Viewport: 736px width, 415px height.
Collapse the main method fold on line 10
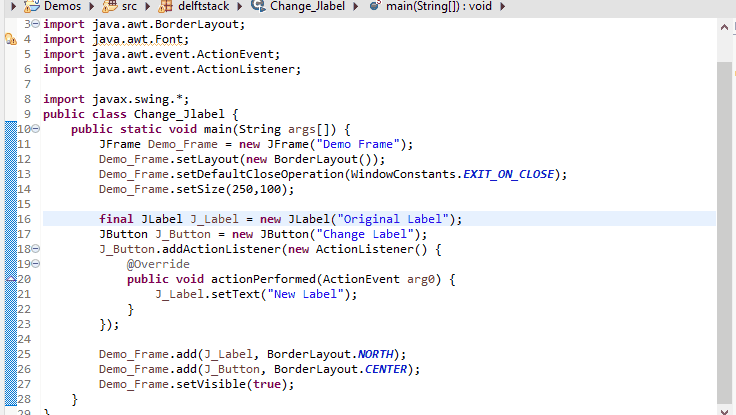tap(36, 129)
